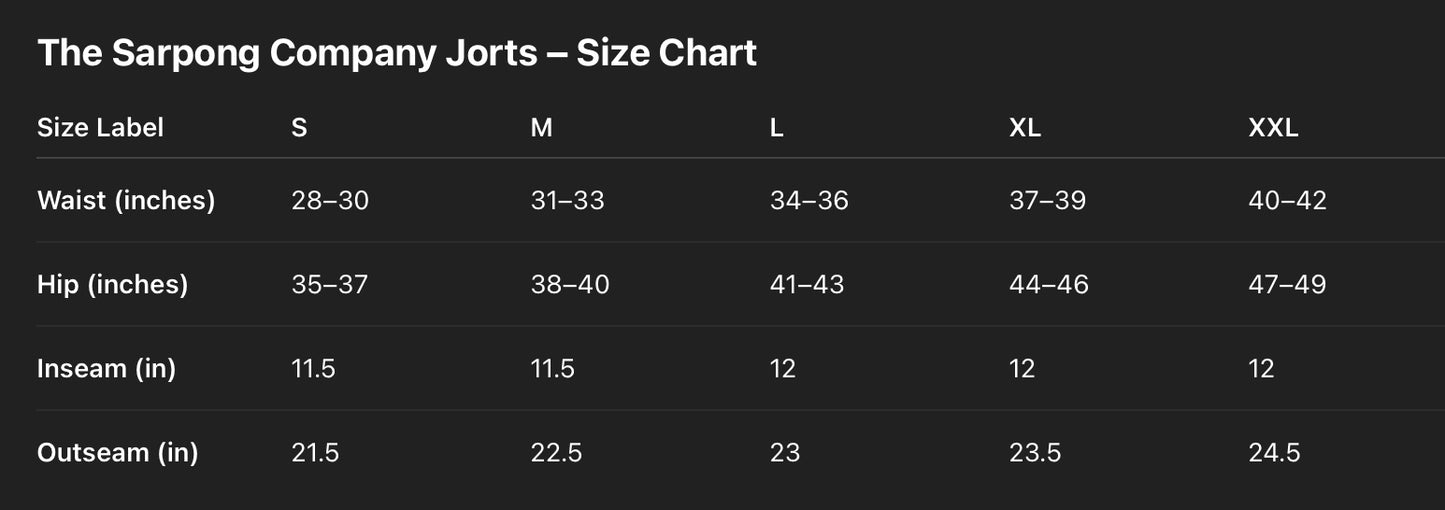Click the Sarpong Company Jorts Size Chart title
Viewport: 1445px width, 510px height.
396,53
